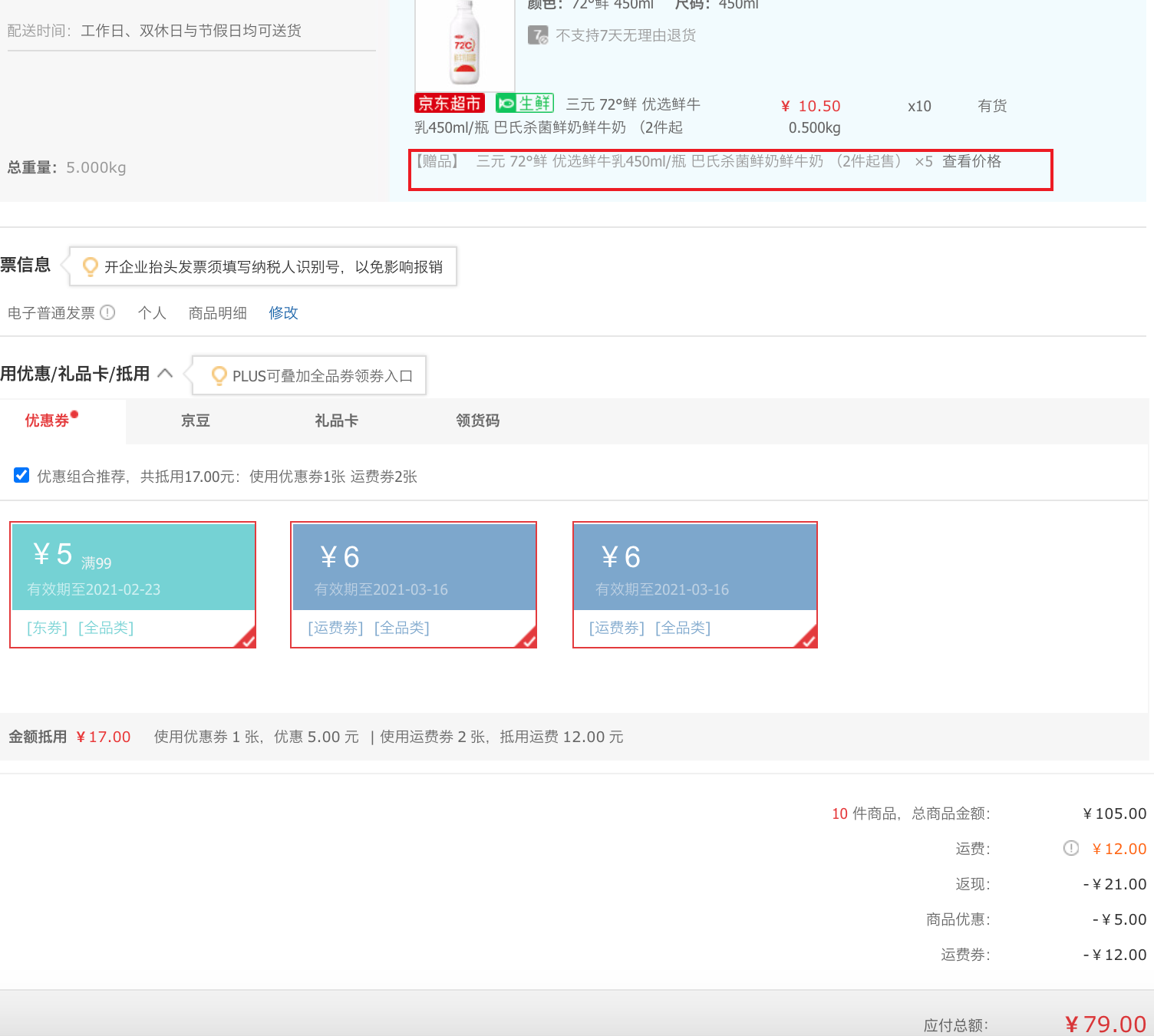Open the 三元 72°鲜 优选鲜牛乳 product title
This screenshot has width=1154, height=1036.
(558, 115)
